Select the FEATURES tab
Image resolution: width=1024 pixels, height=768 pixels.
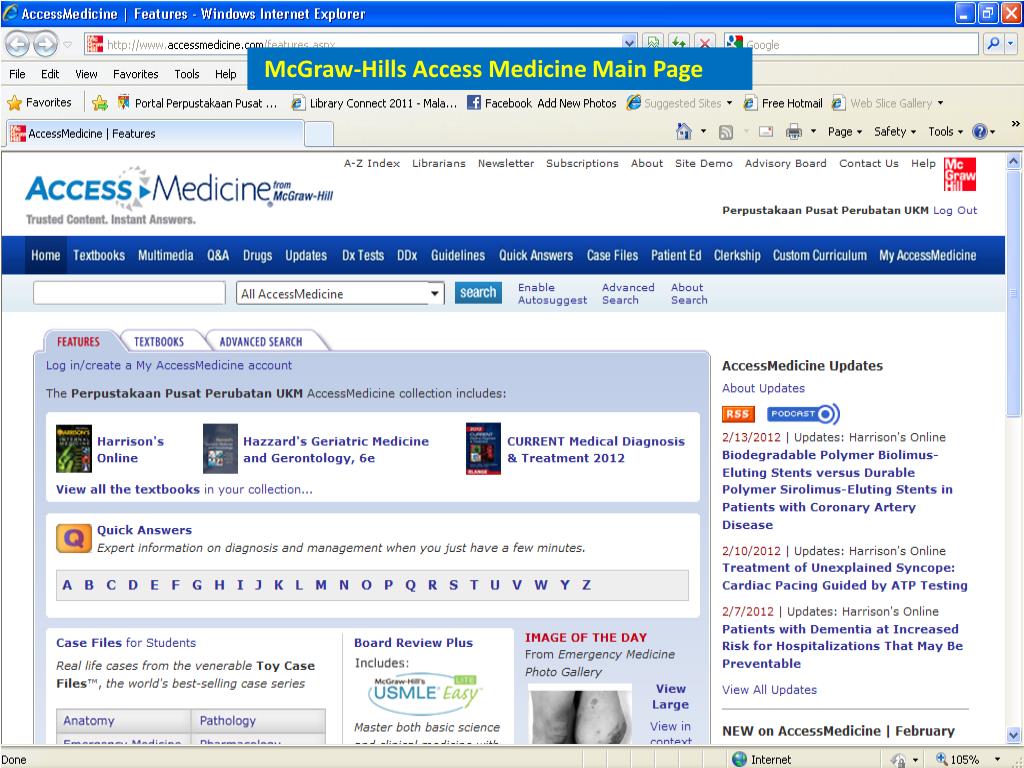[x=78, y=342]
